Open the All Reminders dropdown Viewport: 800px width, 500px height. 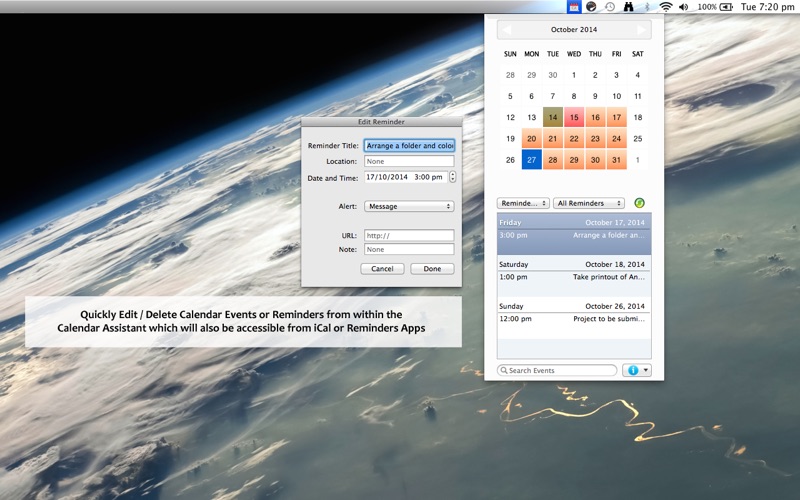click(589, 203)
